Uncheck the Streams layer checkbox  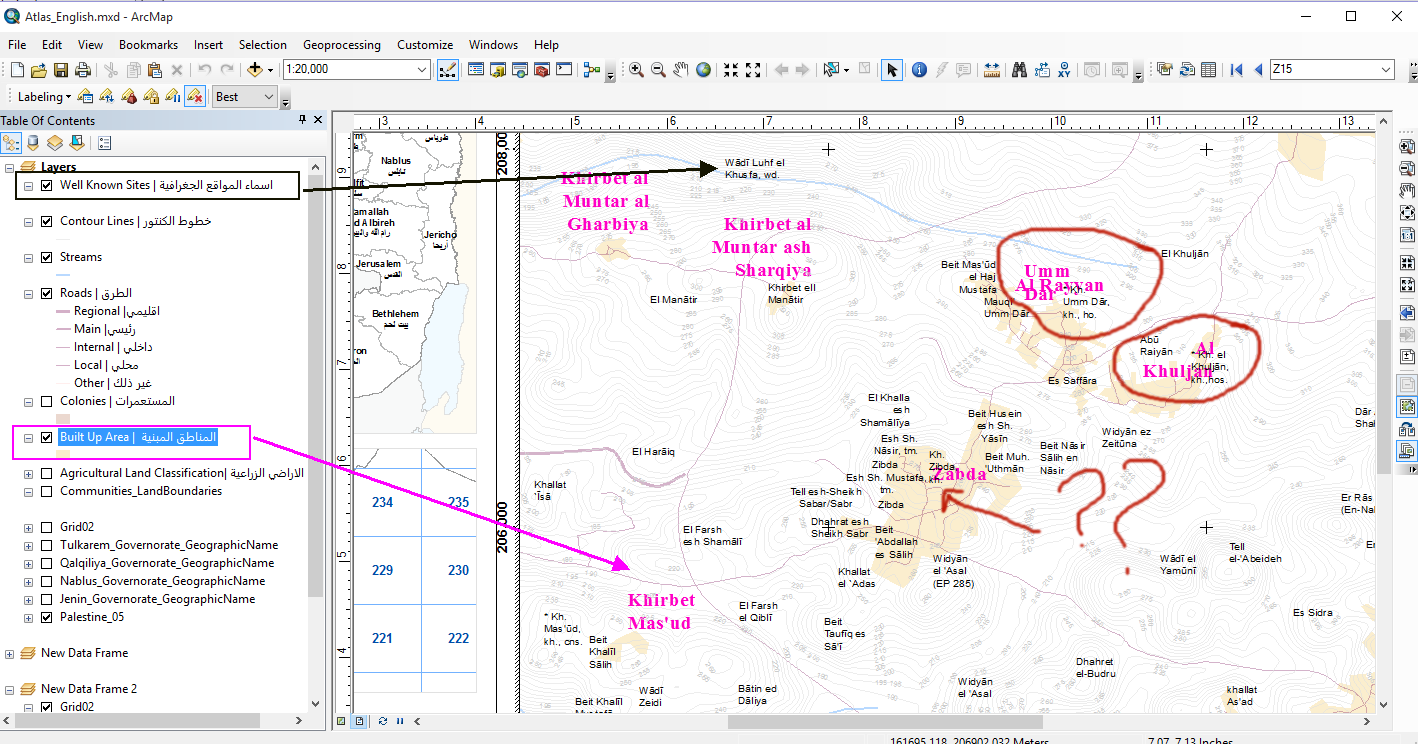[x=47, y=257]
